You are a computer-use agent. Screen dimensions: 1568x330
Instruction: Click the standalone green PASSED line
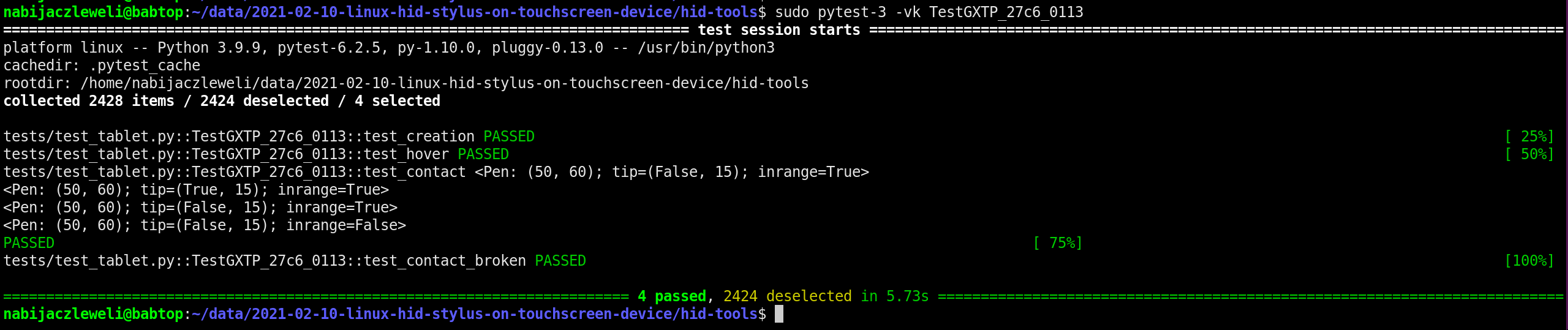(x=29, y=243)
